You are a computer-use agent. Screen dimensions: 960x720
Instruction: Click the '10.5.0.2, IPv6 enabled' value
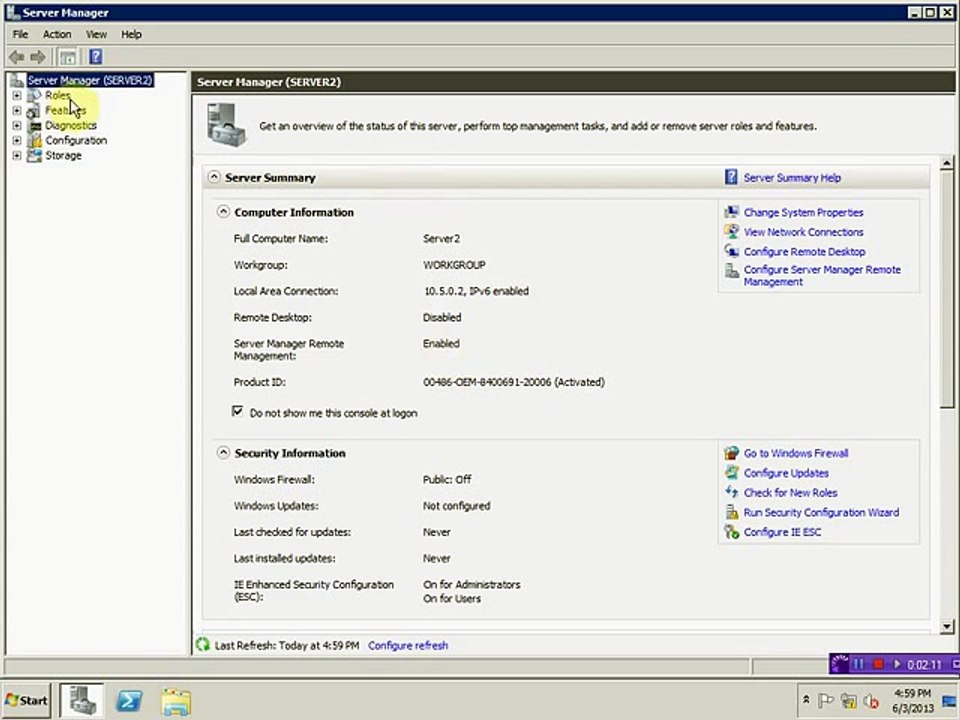tap(476, 291)
